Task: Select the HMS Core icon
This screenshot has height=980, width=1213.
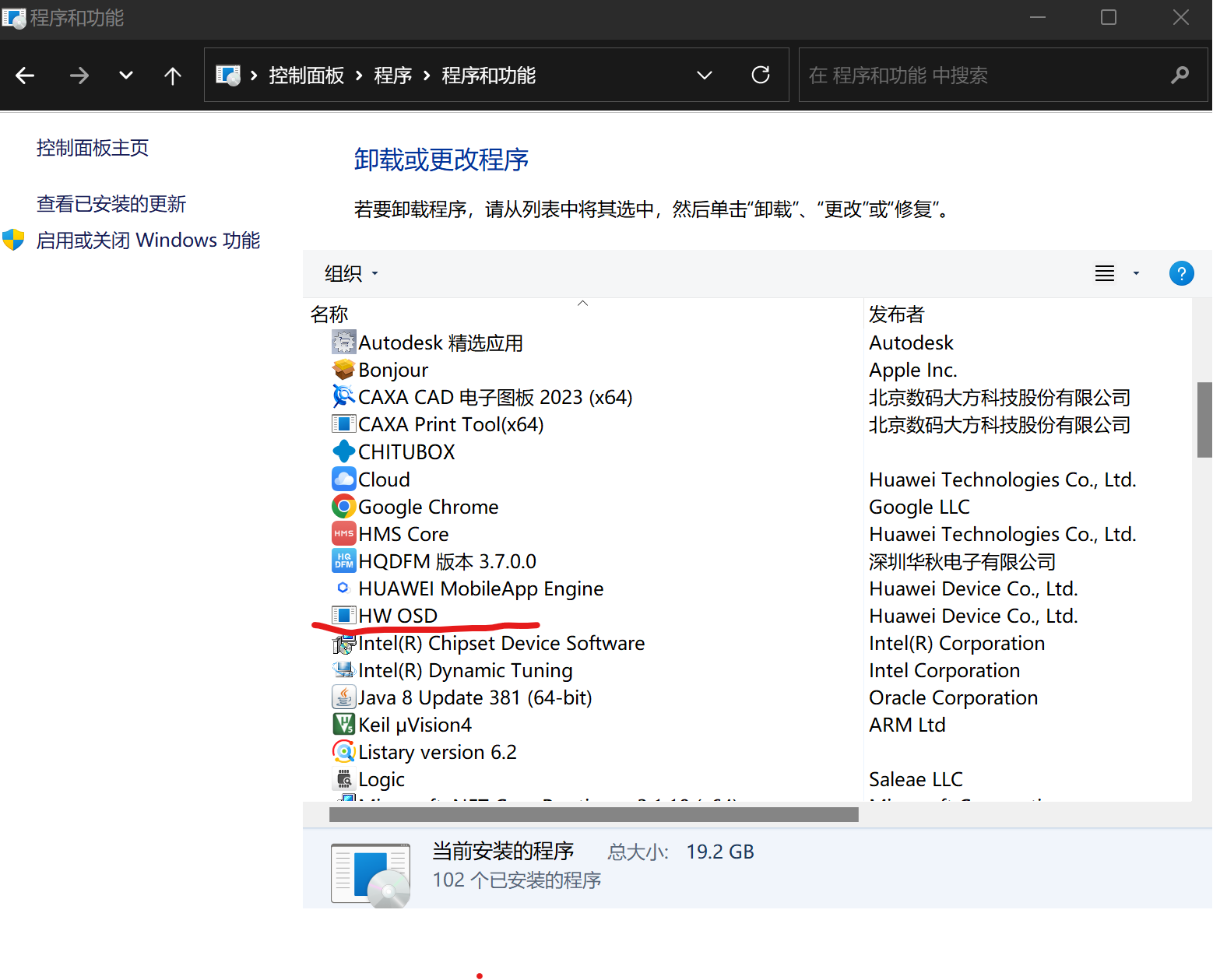Action: 344,533
